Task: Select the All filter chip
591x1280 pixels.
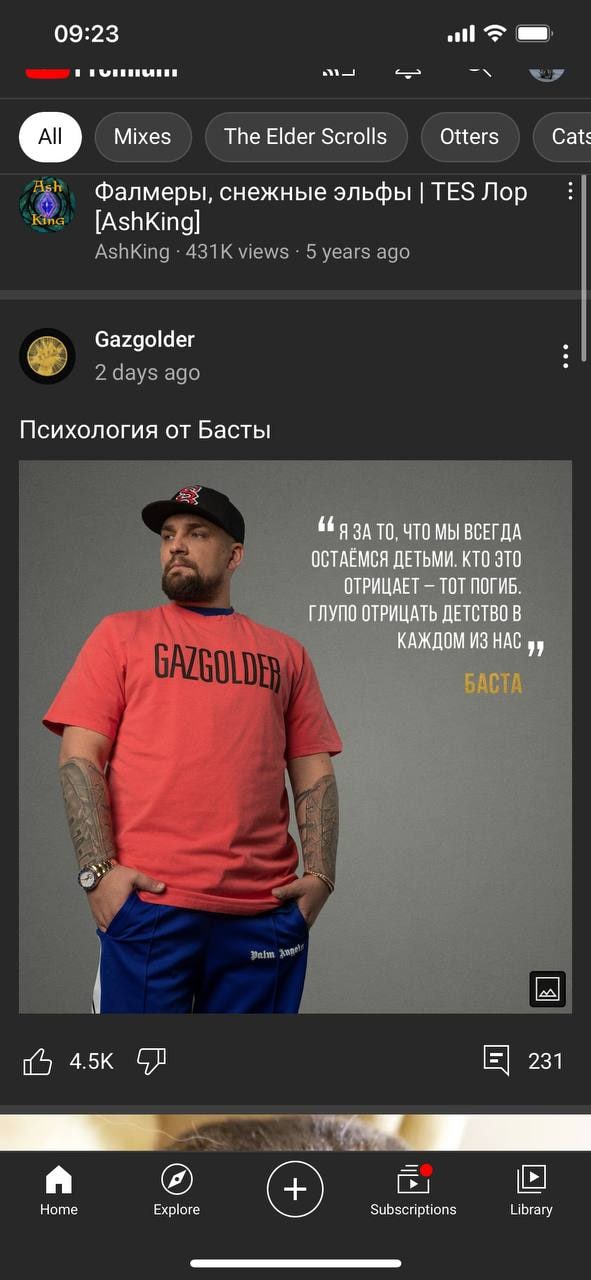Action: point(50,137)
